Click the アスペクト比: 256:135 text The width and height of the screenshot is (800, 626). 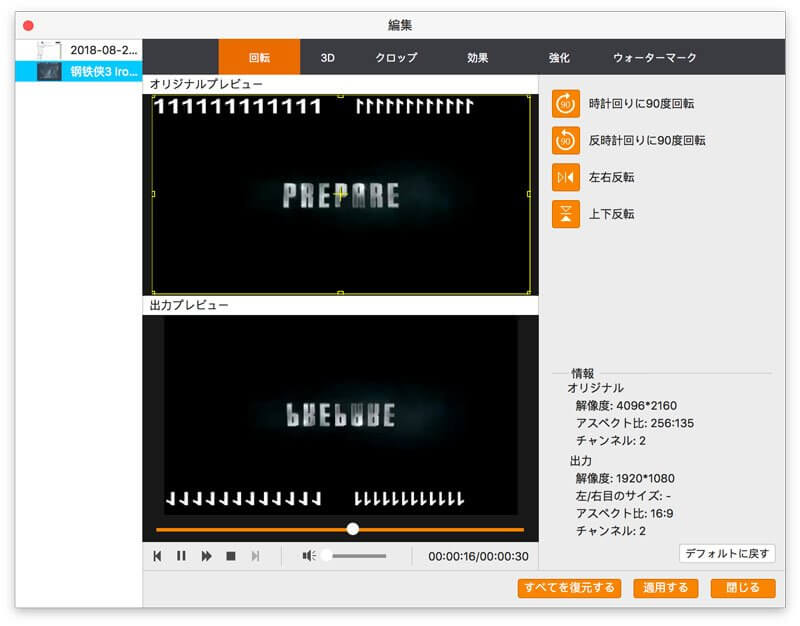pyautogui.click(x=635, y=423)
